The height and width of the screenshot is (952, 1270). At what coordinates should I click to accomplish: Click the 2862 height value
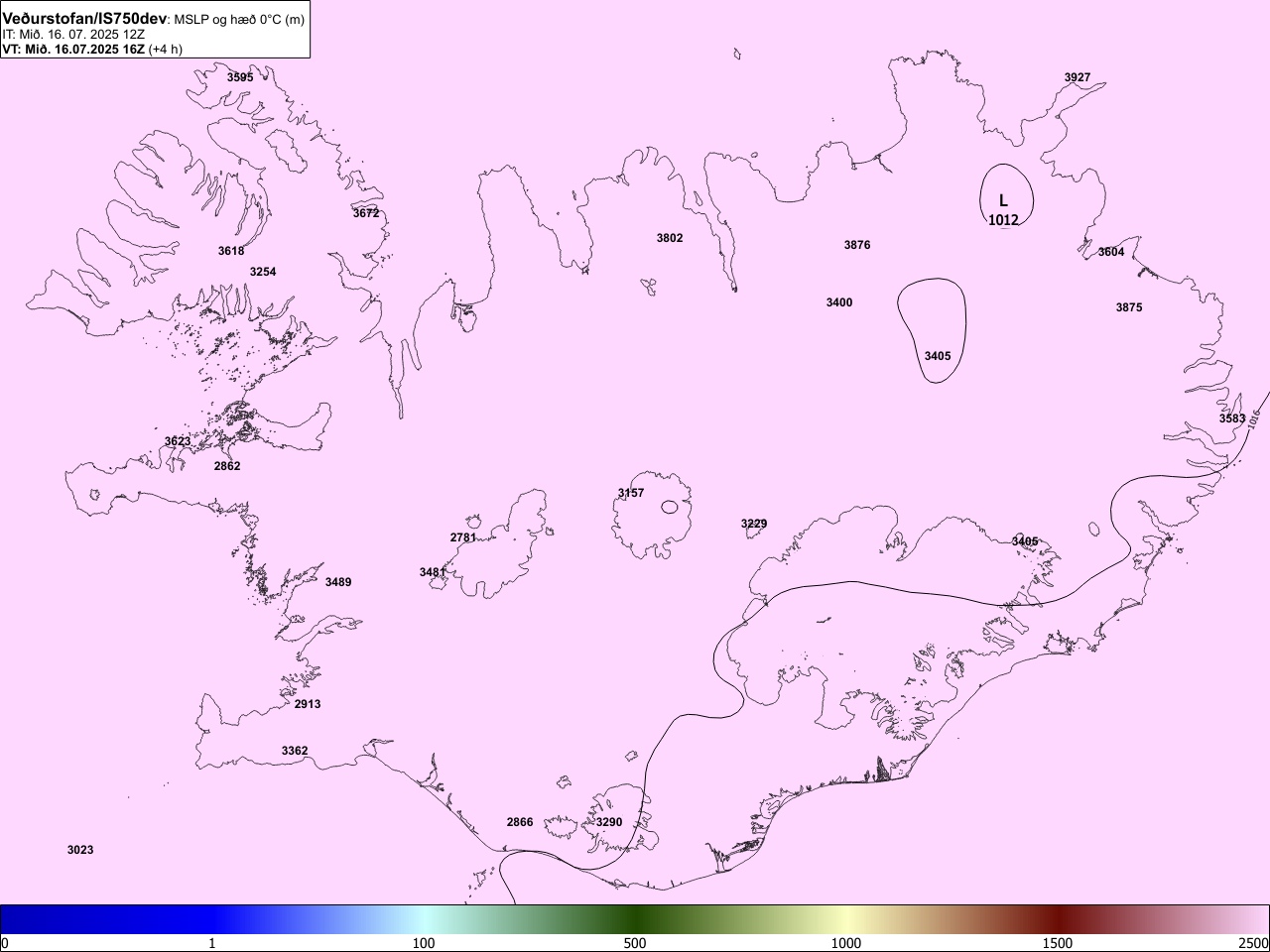227,466
